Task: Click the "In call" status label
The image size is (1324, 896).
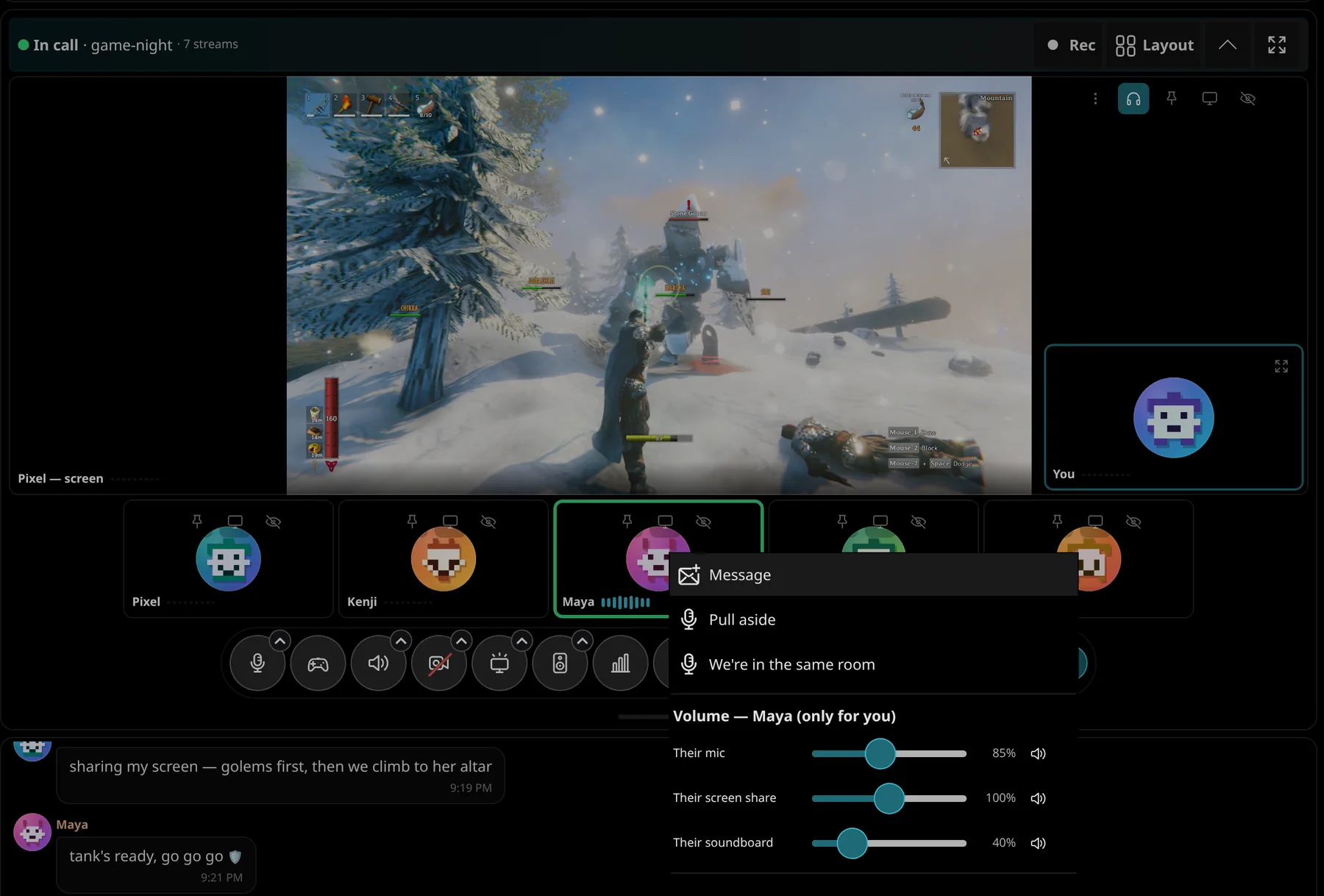Action: pos(55,45)
